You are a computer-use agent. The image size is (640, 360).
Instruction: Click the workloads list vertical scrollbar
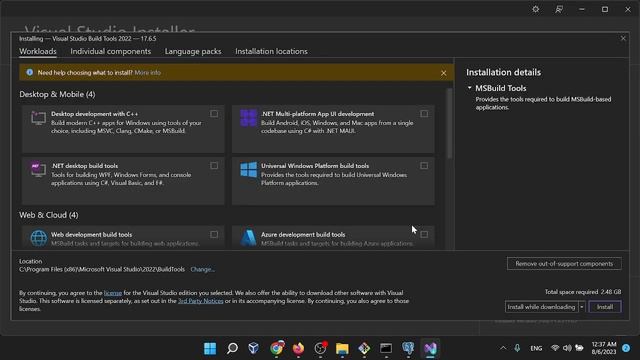pos(449,124)
